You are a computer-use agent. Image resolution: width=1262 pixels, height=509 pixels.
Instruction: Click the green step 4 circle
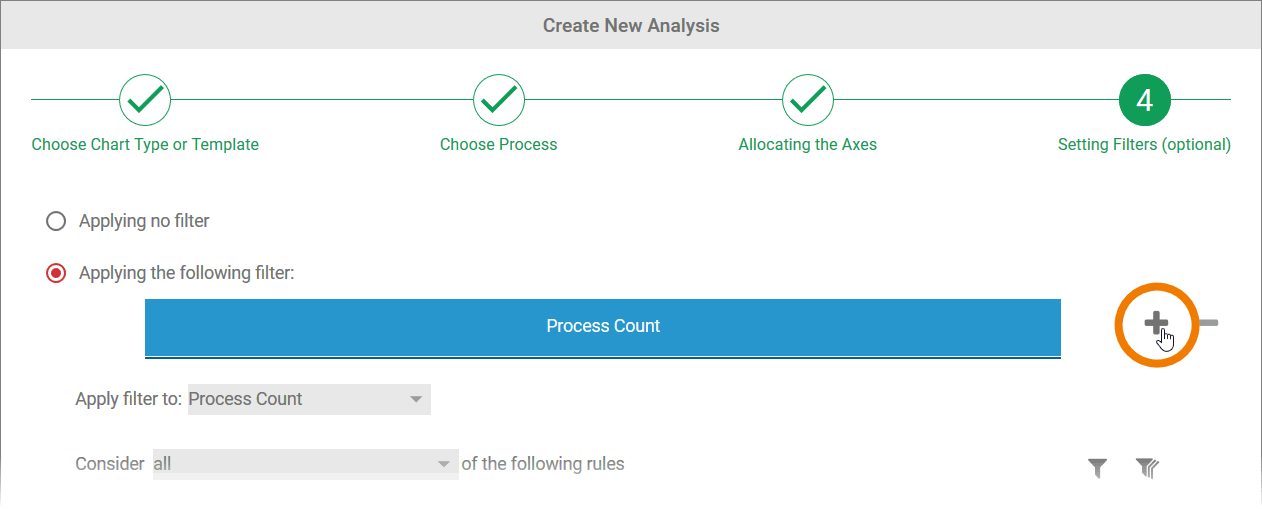click(x=1144, y=99)
